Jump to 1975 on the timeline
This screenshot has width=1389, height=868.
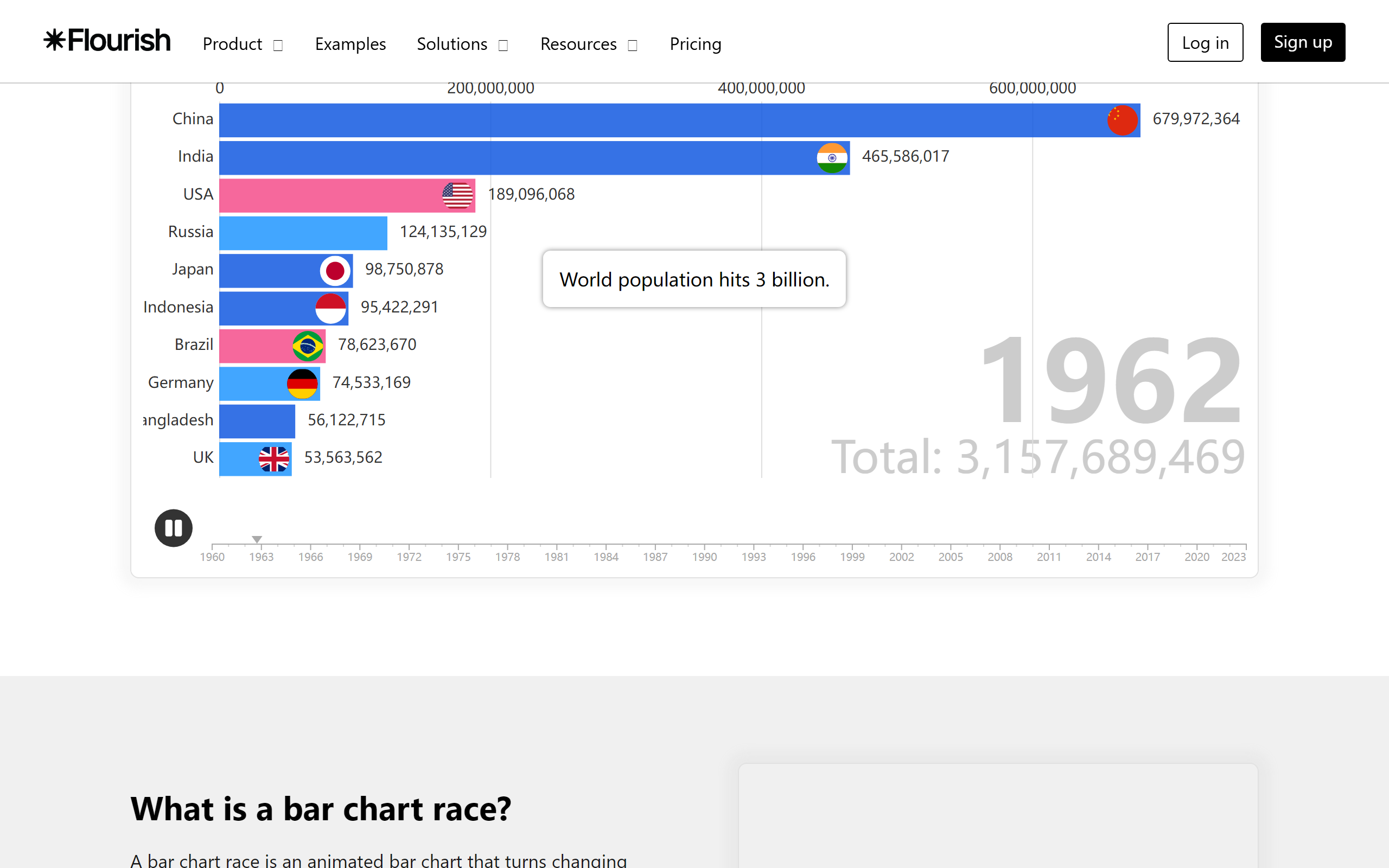(x=458, y=557)
